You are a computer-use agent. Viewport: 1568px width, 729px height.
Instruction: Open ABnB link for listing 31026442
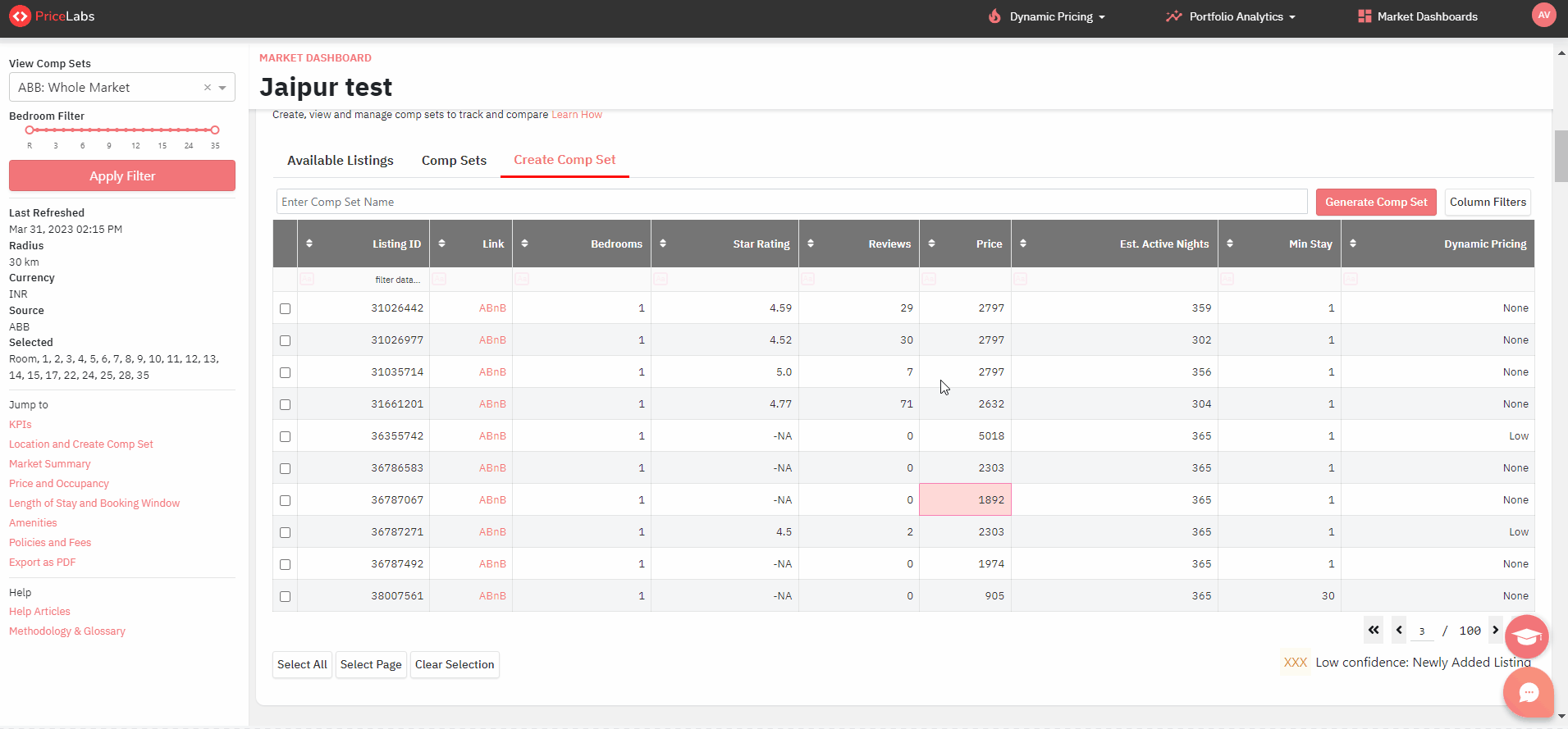tap(492, 308)
